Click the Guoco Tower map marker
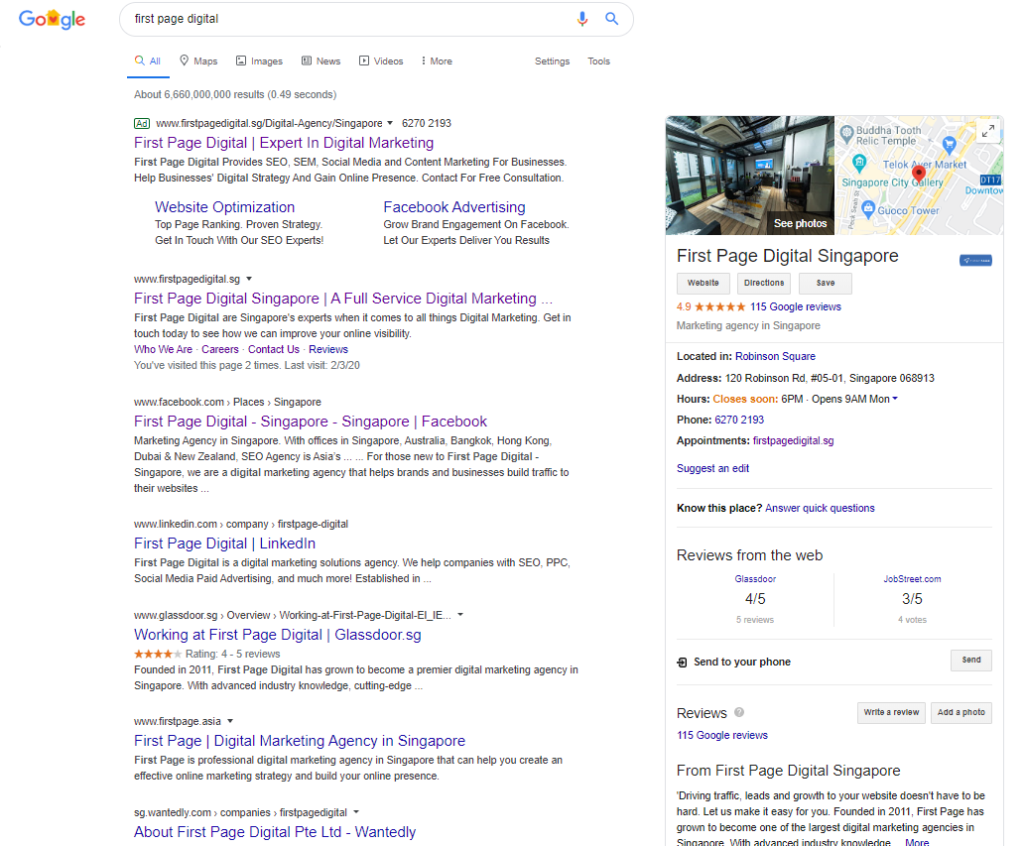 (x=868, y=209)
